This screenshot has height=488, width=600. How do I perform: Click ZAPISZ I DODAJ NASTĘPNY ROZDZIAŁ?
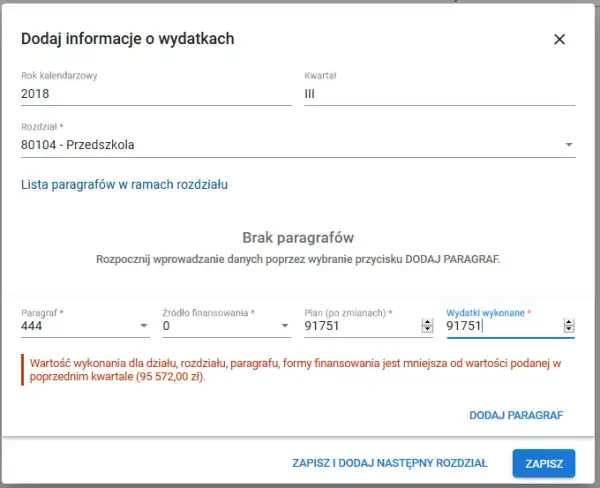coord(390,463)
